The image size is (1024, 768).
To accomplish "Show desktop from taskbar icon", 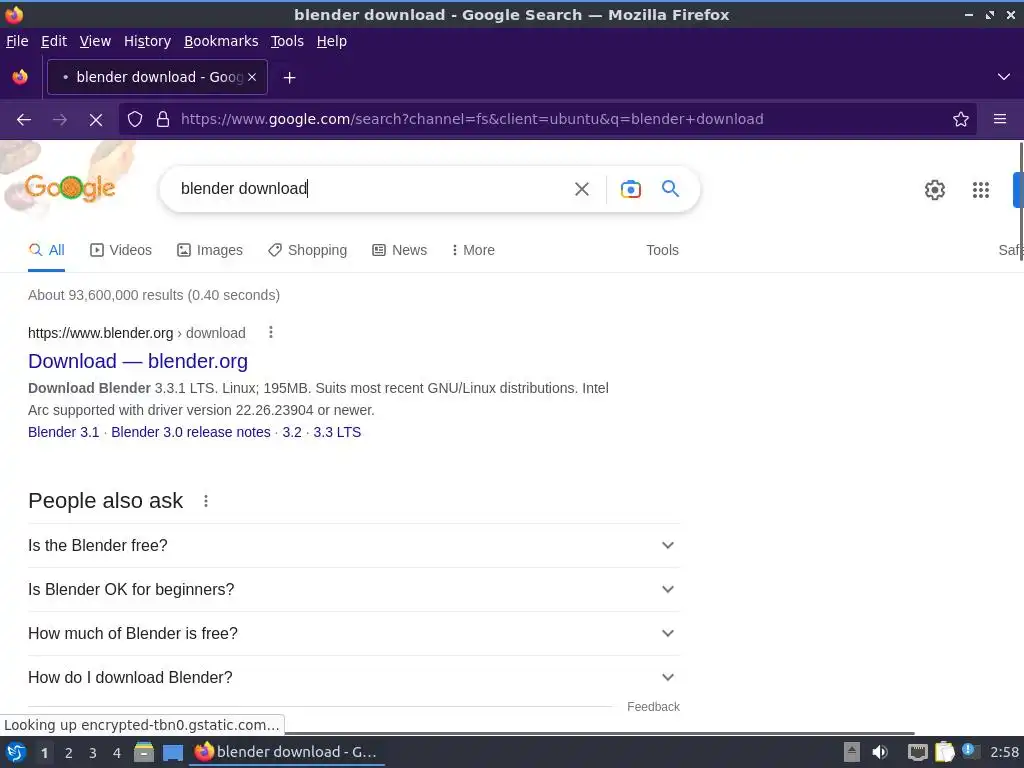I will [x=172, y=753].
